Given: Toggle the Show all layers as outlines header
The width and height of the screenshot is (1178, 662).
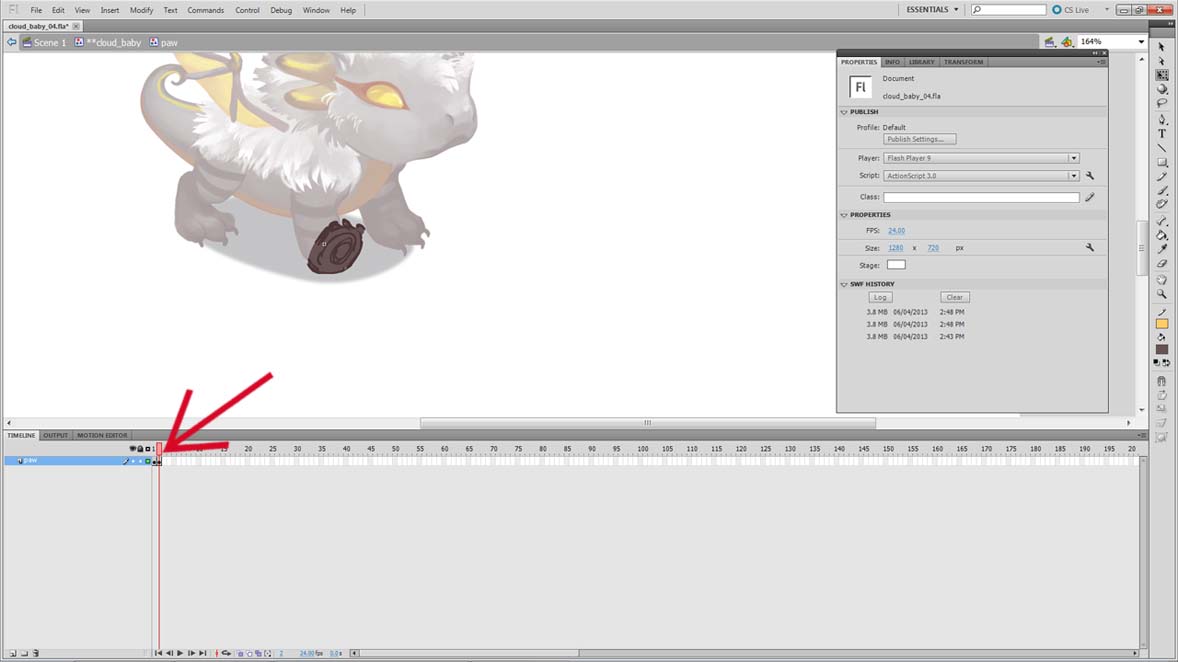Looking at the screenshot, I should click(x=148, y=449).
